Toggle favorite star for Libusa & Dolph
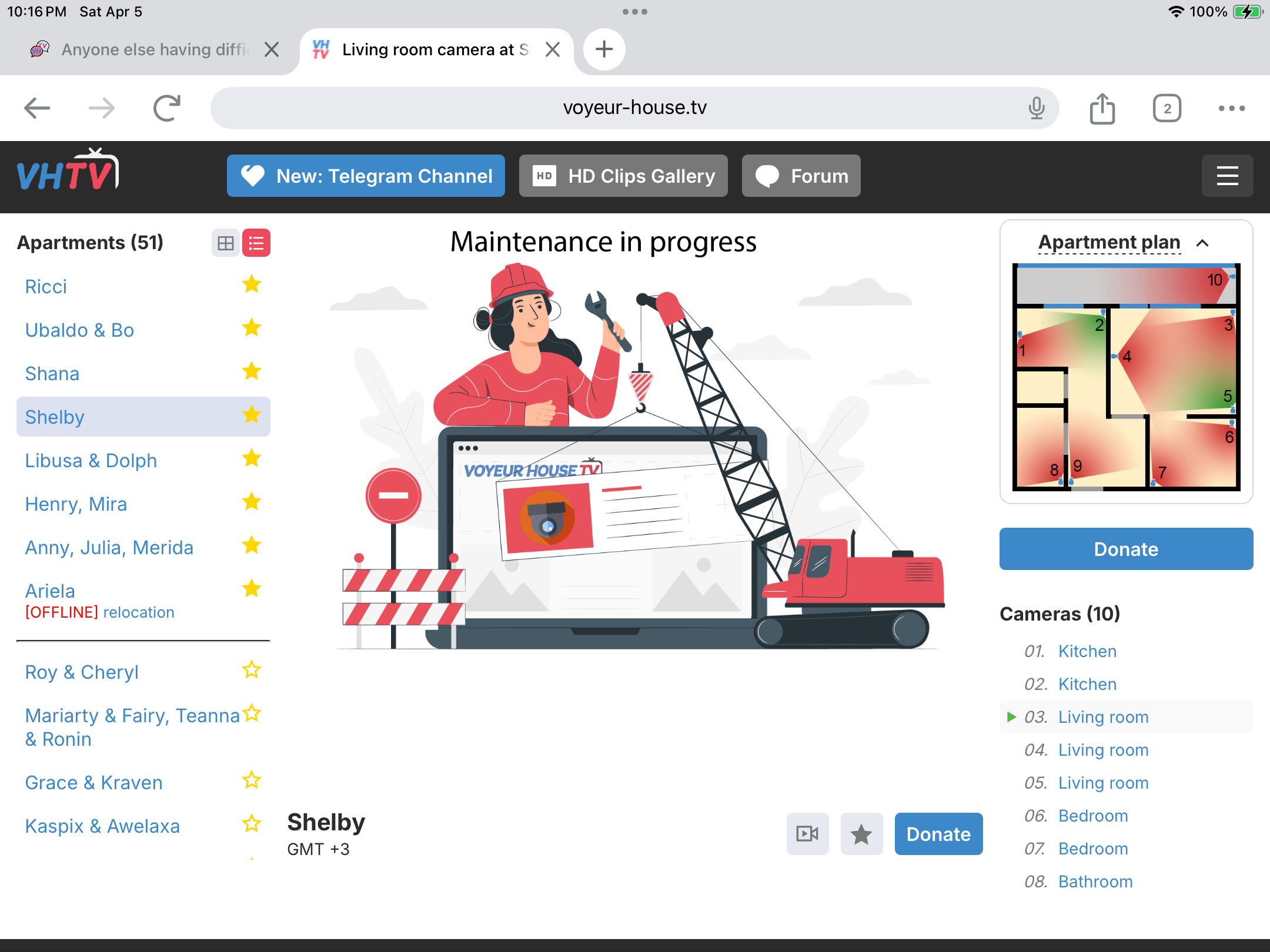This screenshot has height=952, width=1270. point(252,458)
